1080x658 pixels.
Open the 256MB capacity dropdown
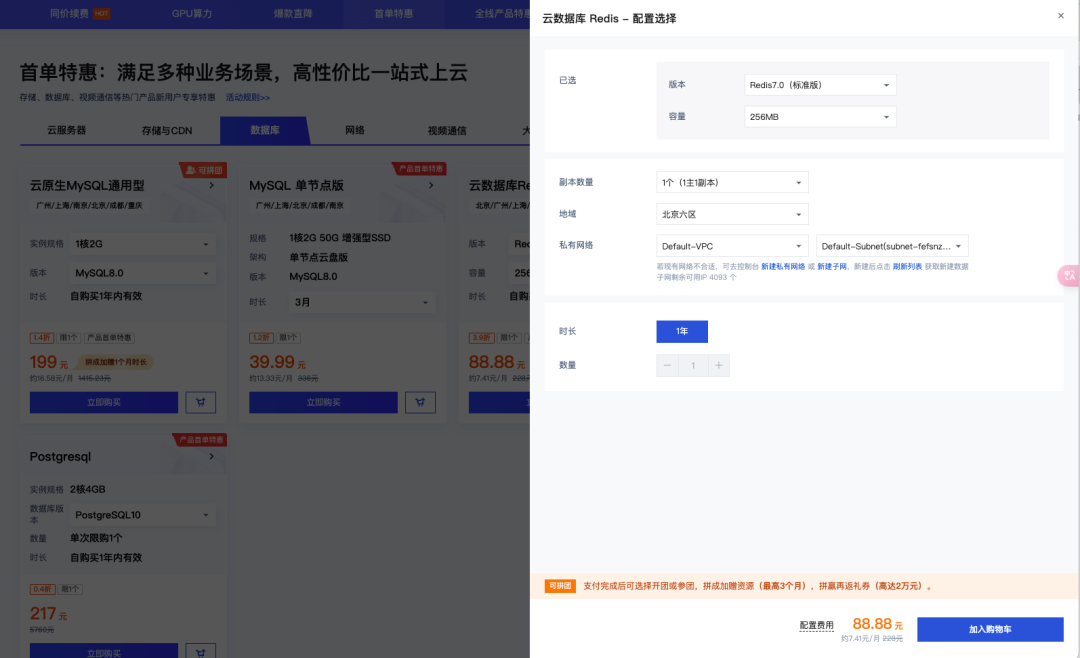tap(820, 116)
